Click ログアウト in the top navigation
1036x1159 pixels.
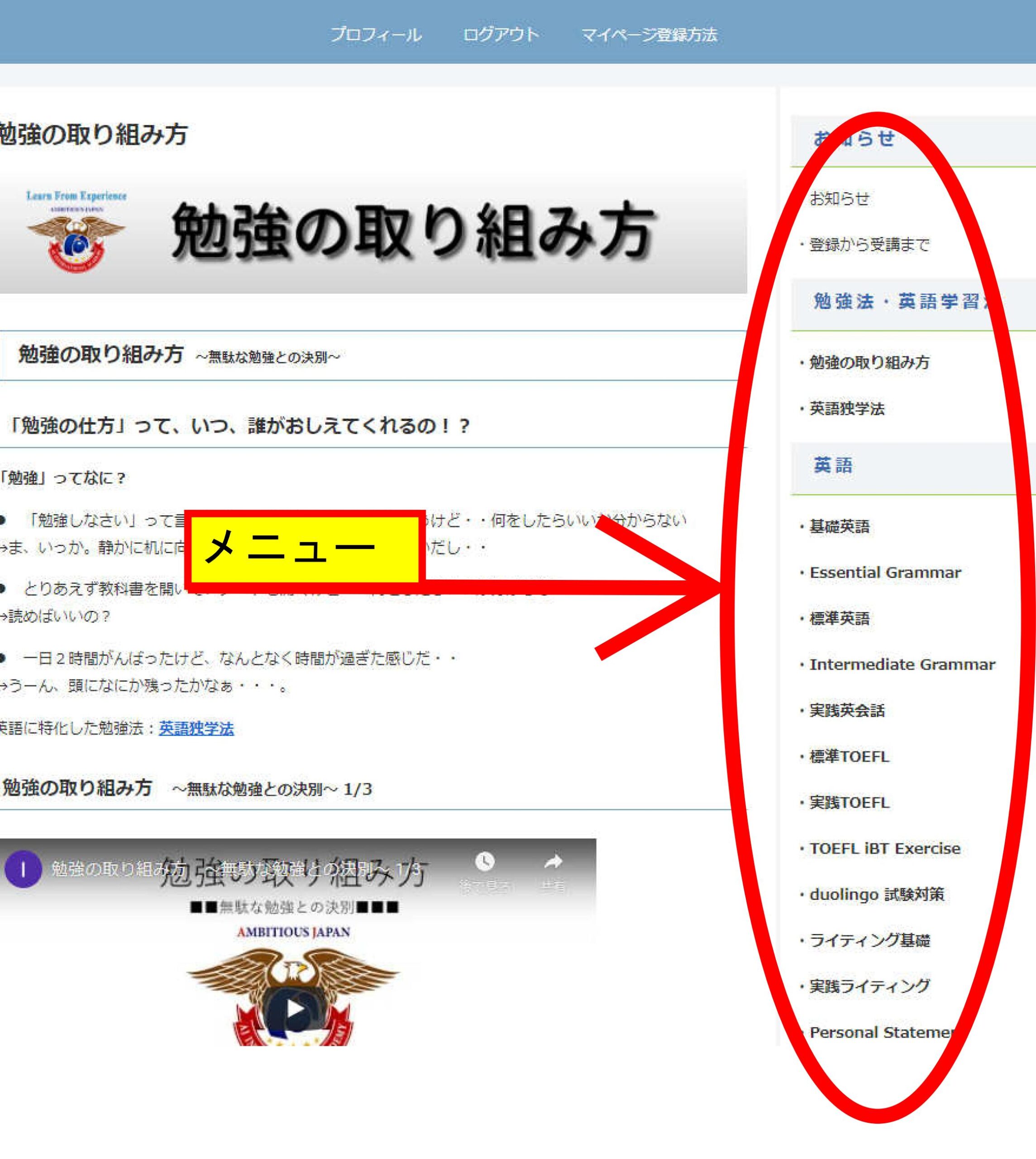pyautogui.click(x=501, y=35)
